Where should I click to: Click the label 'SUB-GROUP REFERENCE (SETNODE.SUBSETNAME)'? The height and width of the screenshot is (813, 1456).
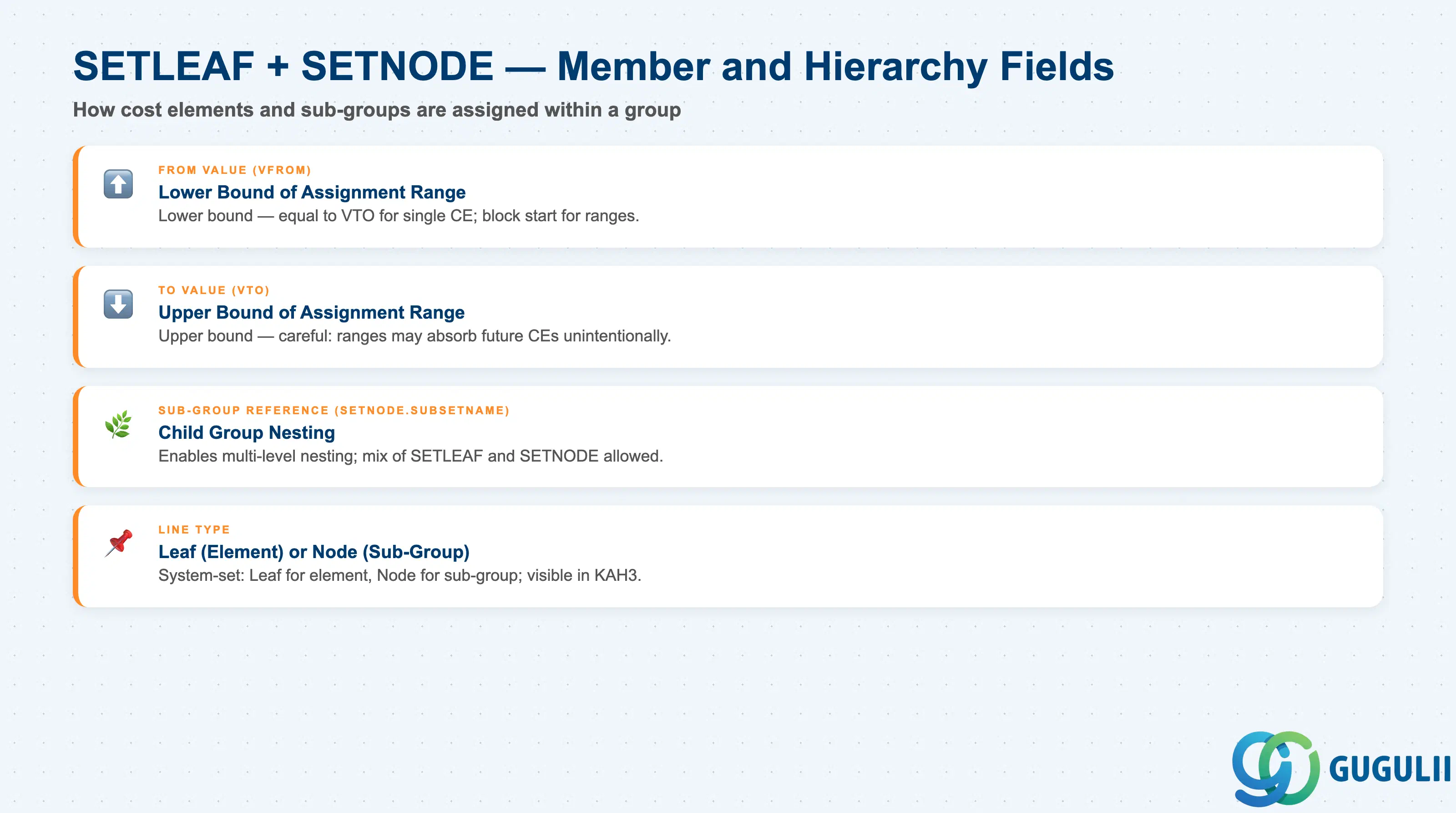click(x=334, y=411)
